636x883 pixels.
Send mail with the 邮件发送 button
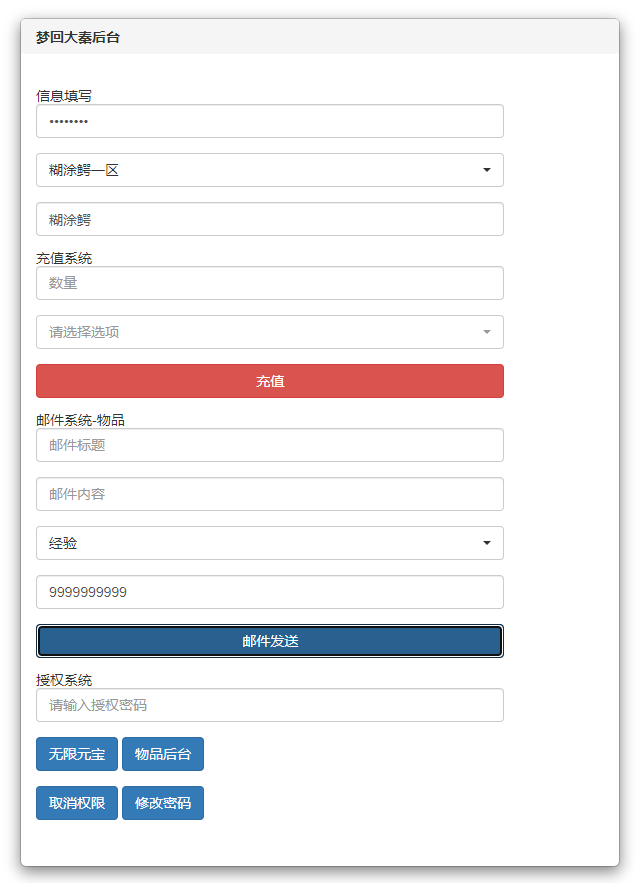click(x=269, y=641)
